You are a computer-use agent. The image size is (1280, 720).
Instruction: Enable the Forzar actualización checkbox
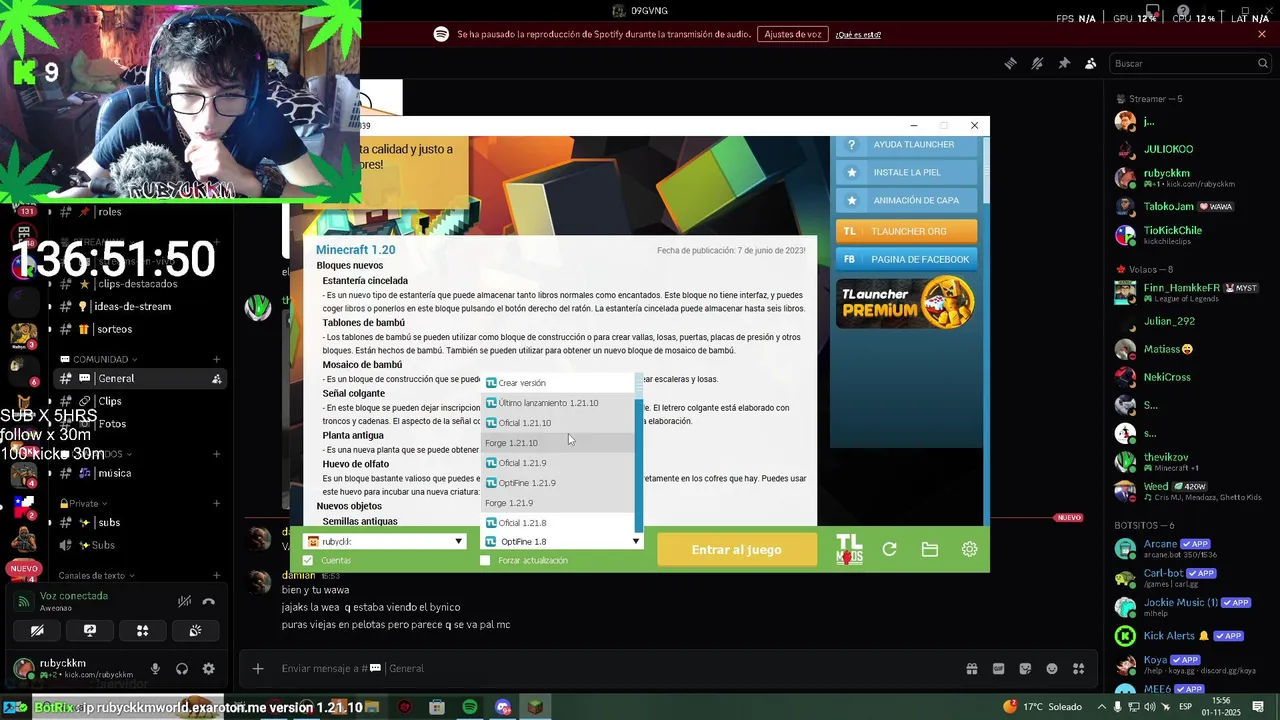click(485, 560)
